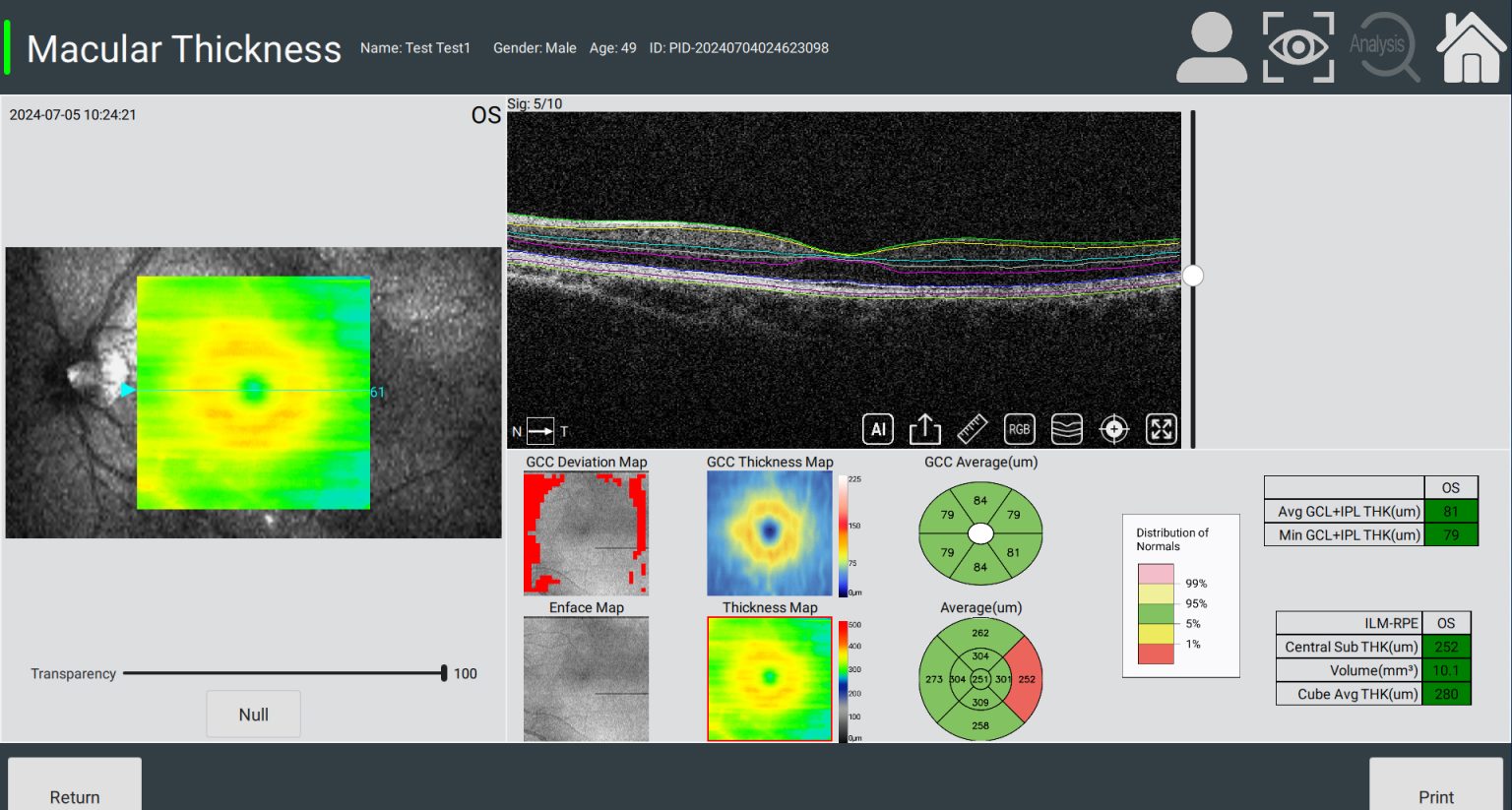Select the Thickness Map tab view
The height and width of the screenshot is (810, 1512).
click(770, 677)
